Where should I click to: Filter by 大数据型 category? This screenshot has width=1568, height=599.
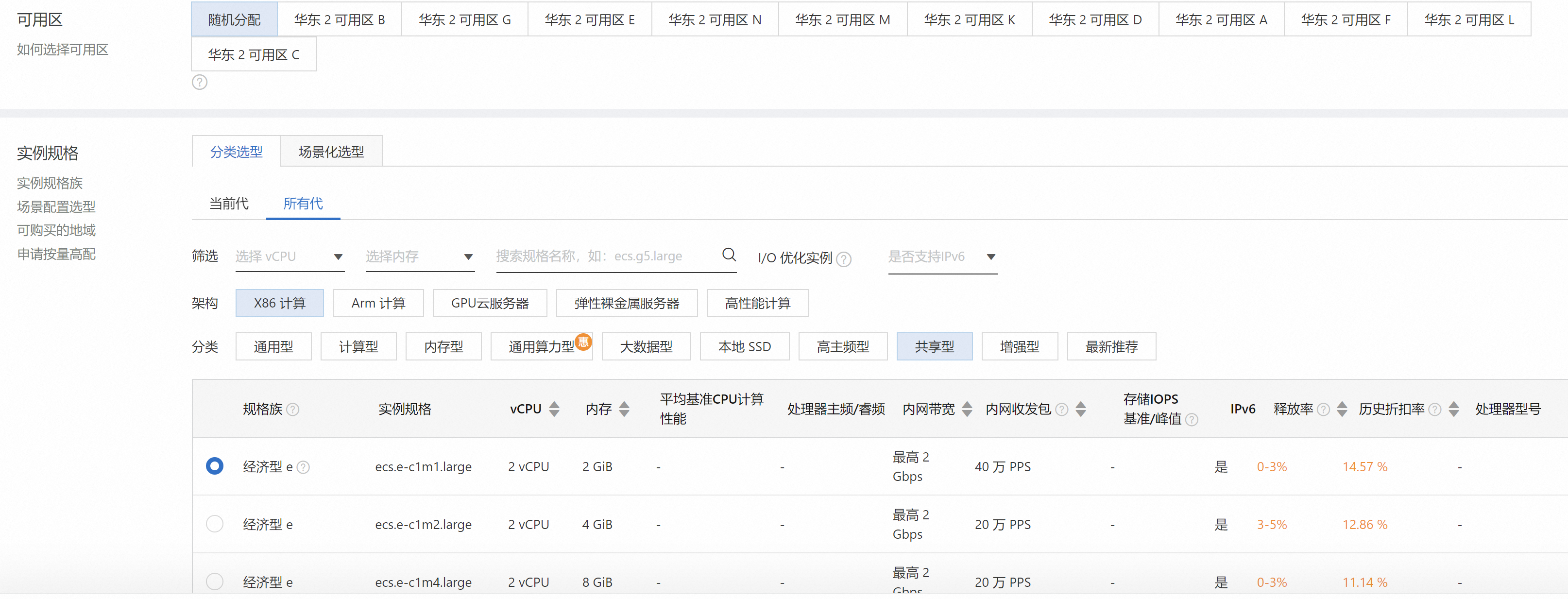pos(647,346)
